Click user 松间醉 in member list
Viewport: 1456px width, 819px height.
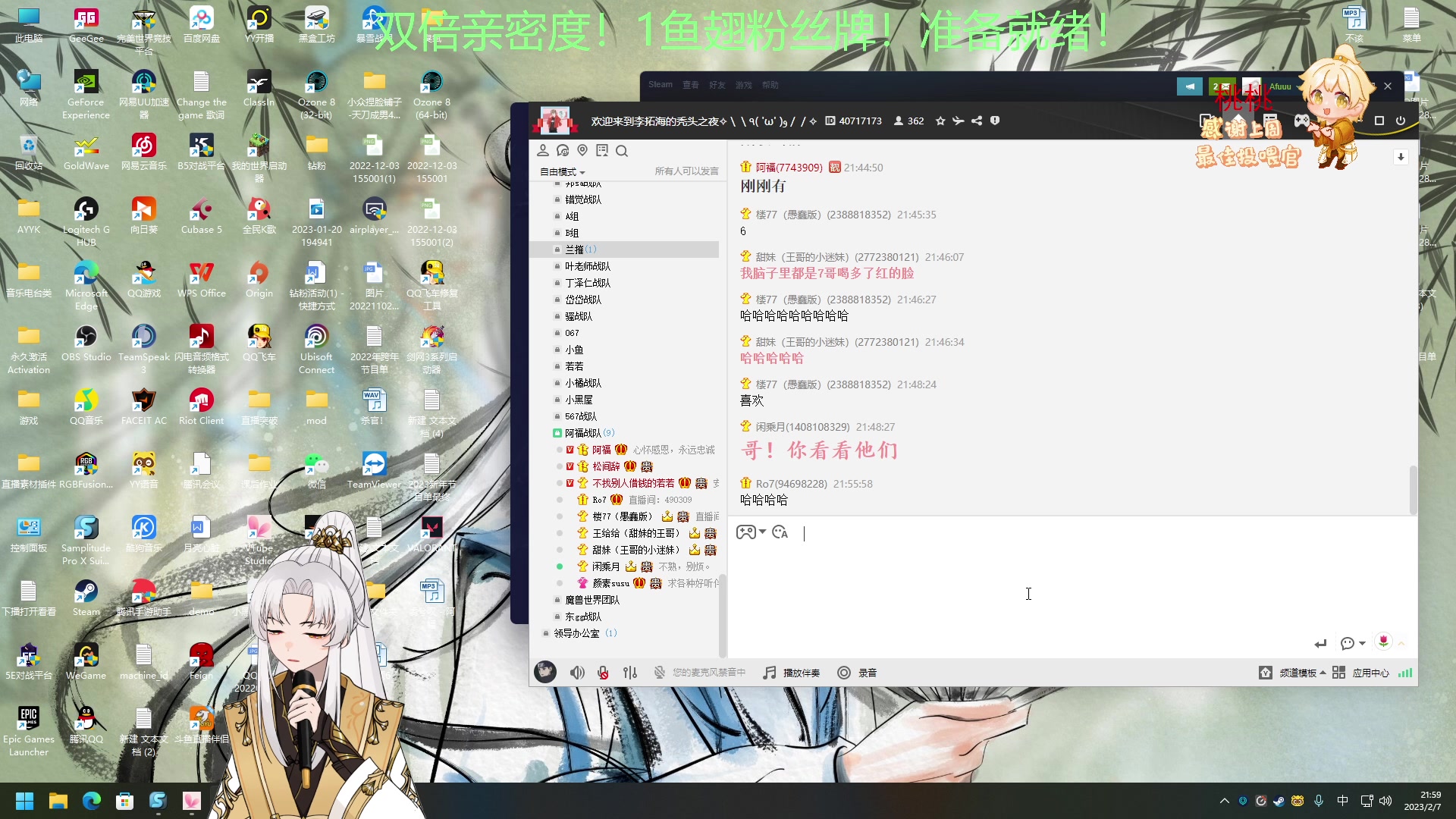coord(606,466)
